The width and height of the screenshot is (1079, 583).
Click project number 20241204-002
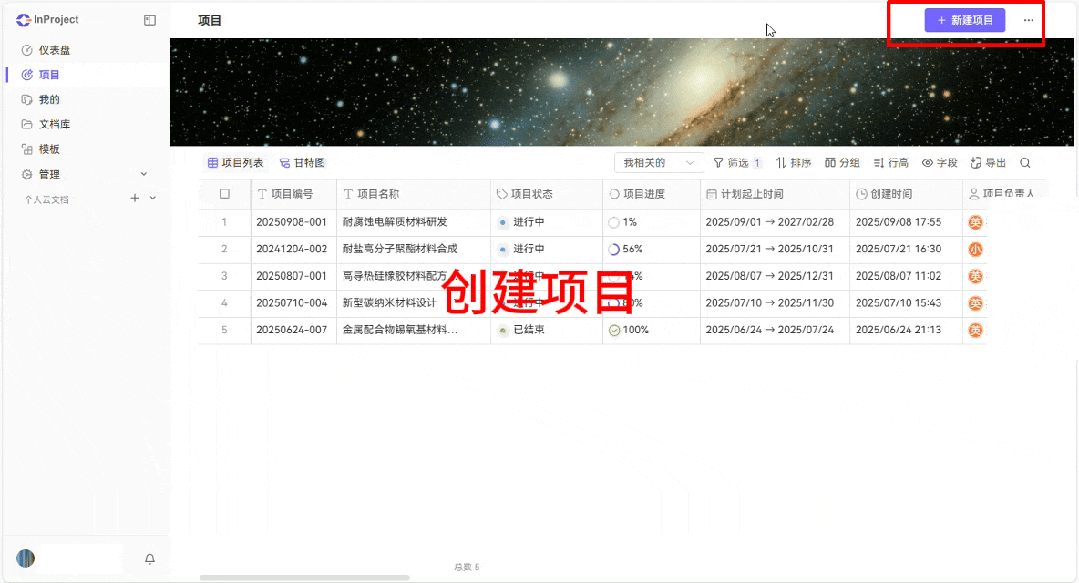click(x=291, y=249)
